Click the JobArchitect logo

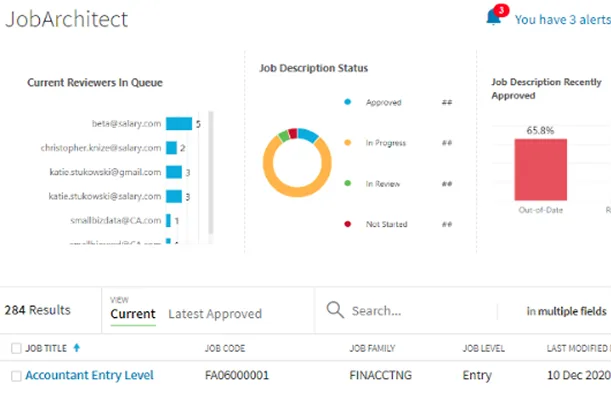(66, 19)
